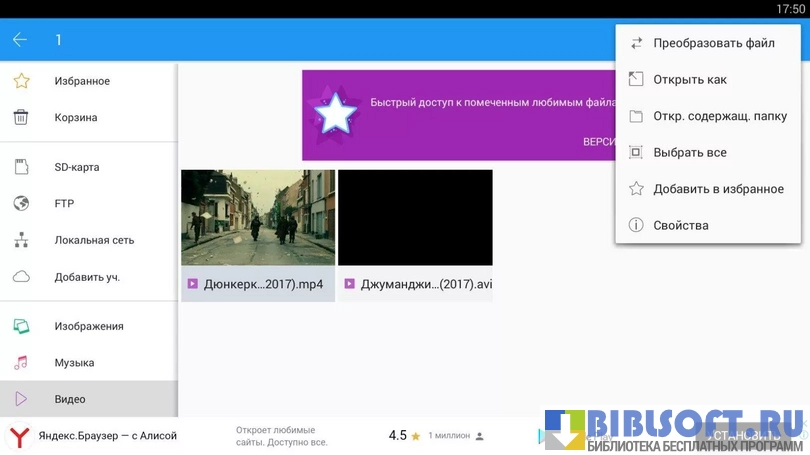Image resolution: width=810 pixels, height=455 pixels.
Task: Click the purple favorites promo banner
Action: click(x=458, y=115)
